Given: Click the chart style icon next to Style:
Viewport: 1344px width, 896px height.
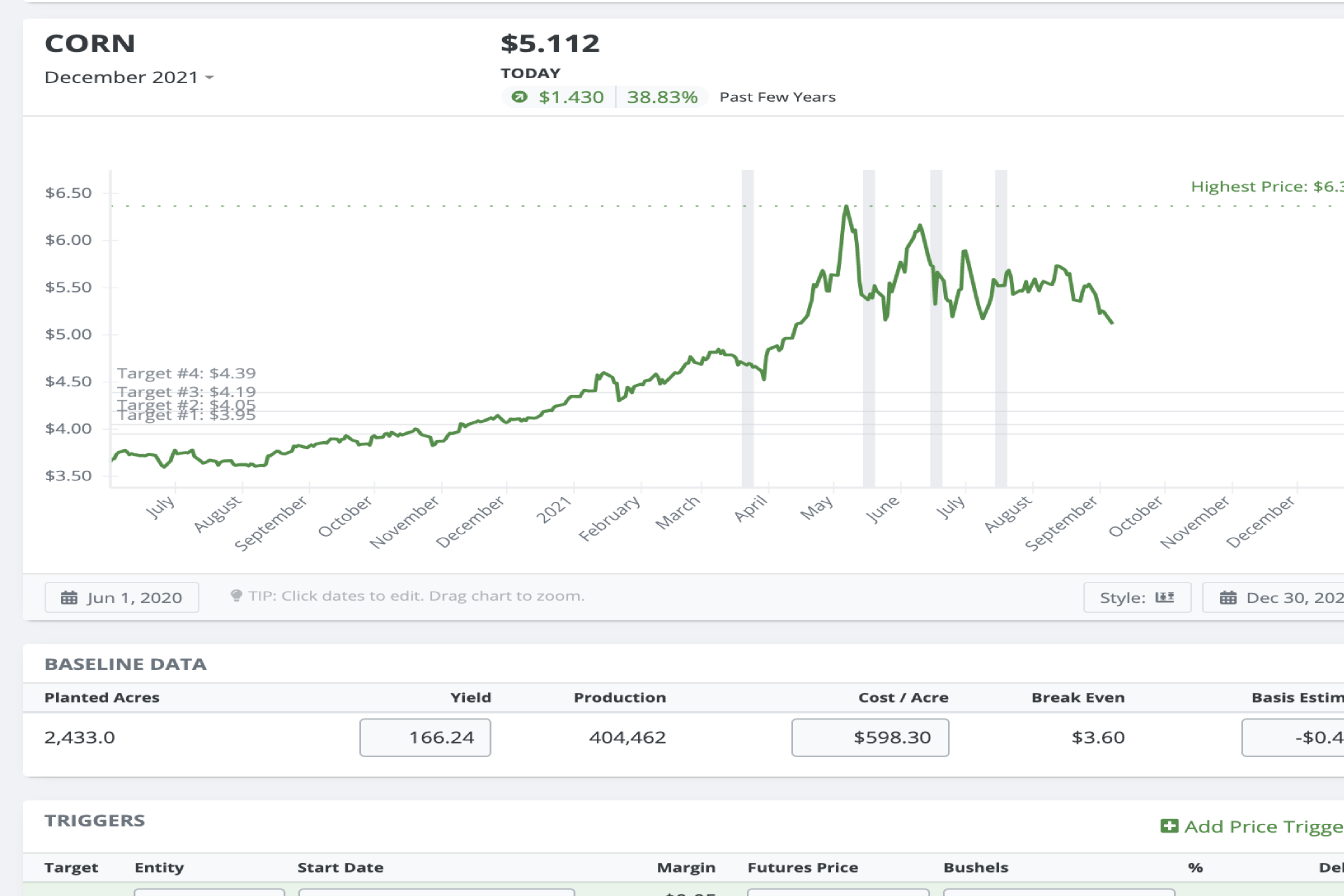Looking at the screenshot, I should [1164, 598].
